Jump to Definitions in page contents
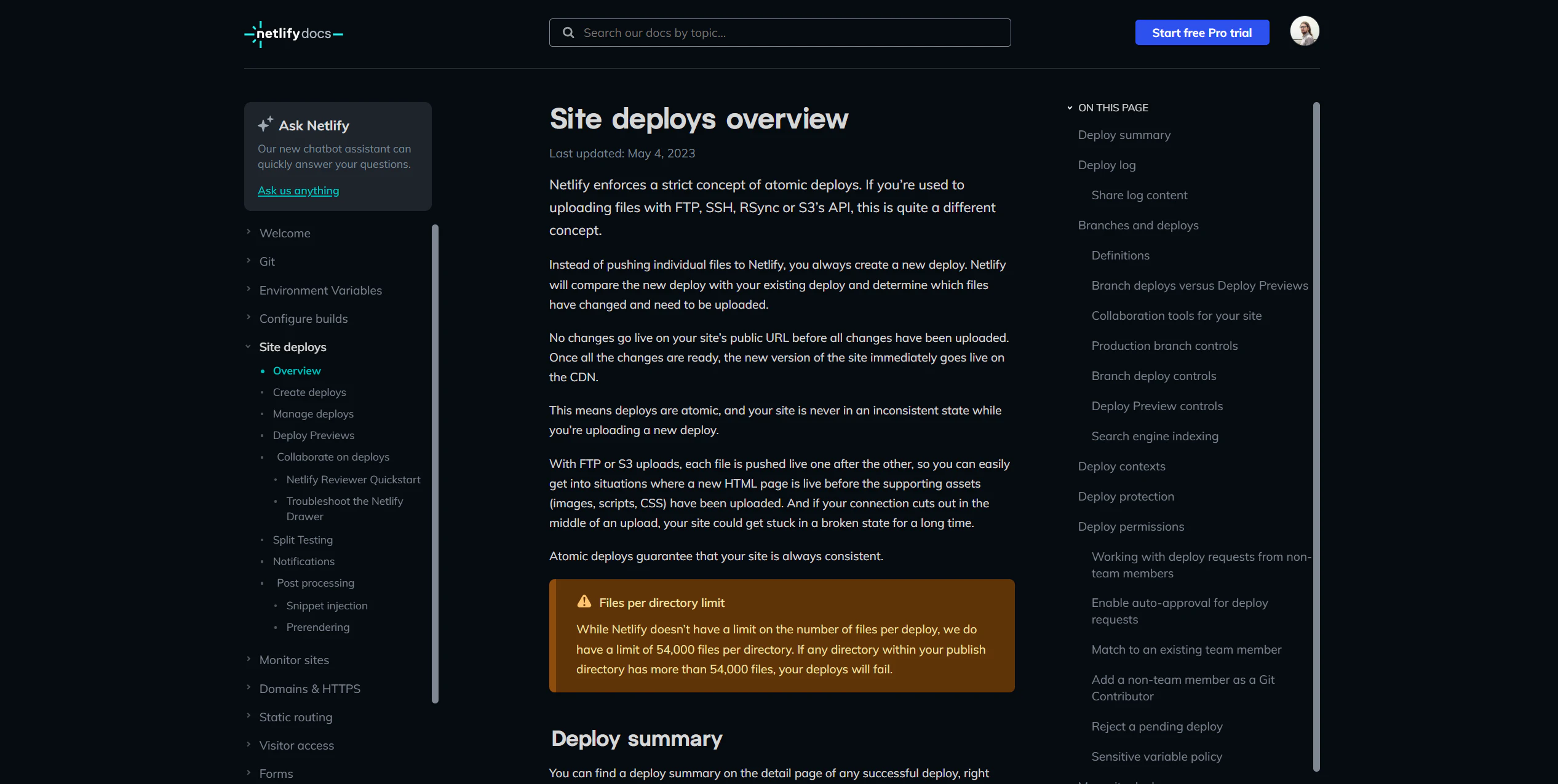The width and height of the screenshot is (1558, 784). (x=1121, y=255)
